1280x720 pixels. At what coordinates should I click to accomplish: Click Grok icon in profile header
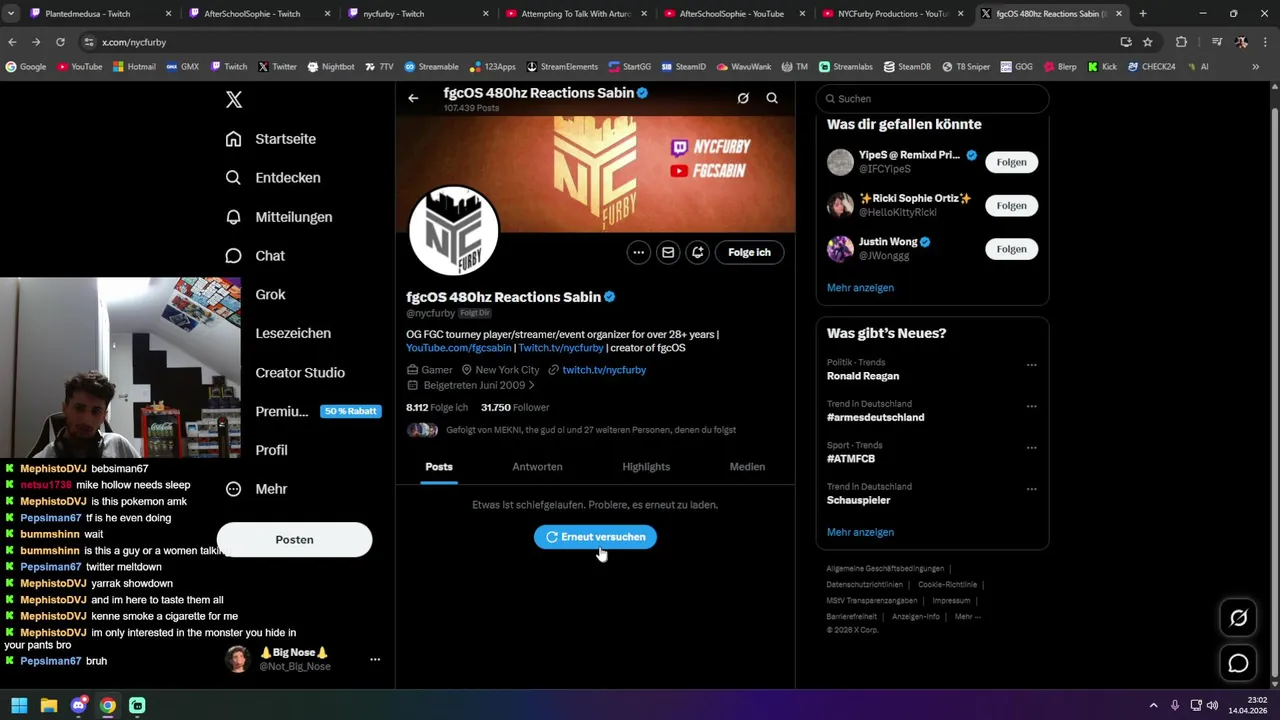[743, 98]
